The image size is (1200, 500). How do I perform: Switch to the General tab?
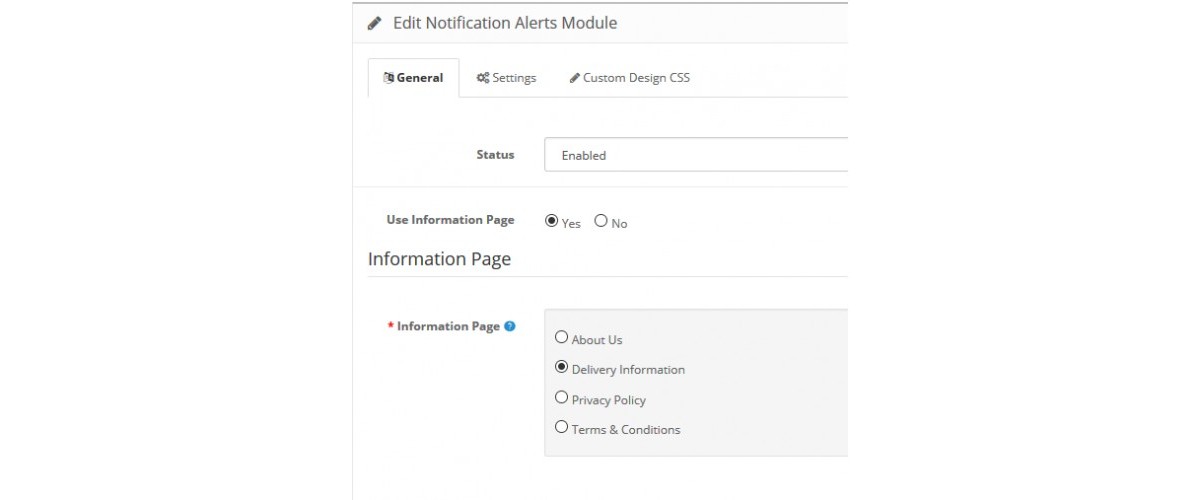tap(414, 78)
